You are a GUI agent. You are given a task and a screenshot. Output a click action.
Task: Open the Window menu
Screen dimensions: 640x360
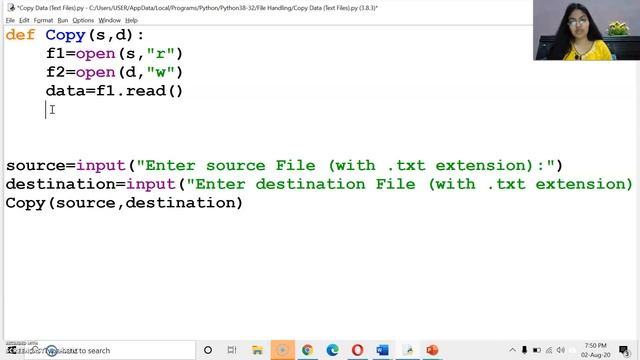point(109,20)
